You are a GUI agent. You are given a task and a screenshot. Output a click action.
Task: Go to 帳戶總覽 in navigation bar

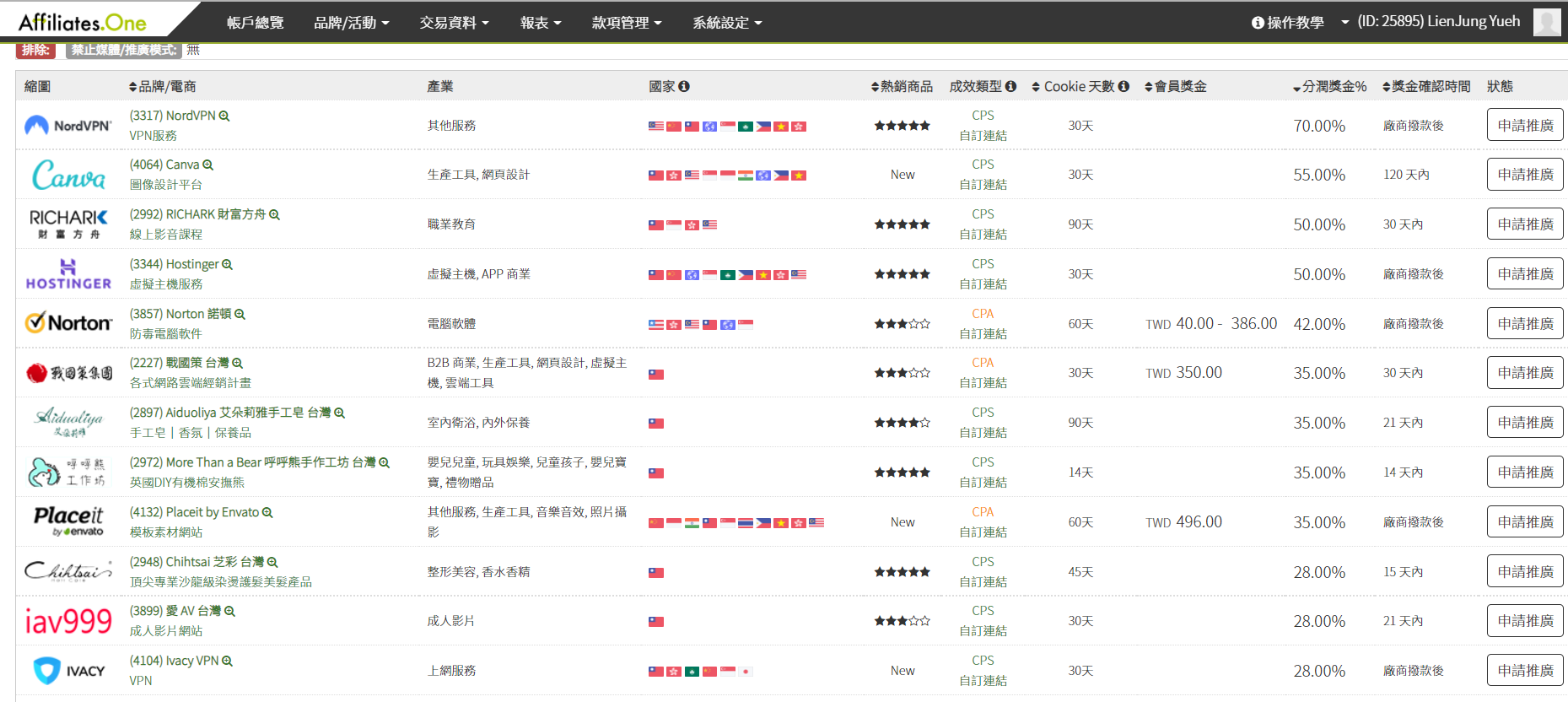(255, 23)
